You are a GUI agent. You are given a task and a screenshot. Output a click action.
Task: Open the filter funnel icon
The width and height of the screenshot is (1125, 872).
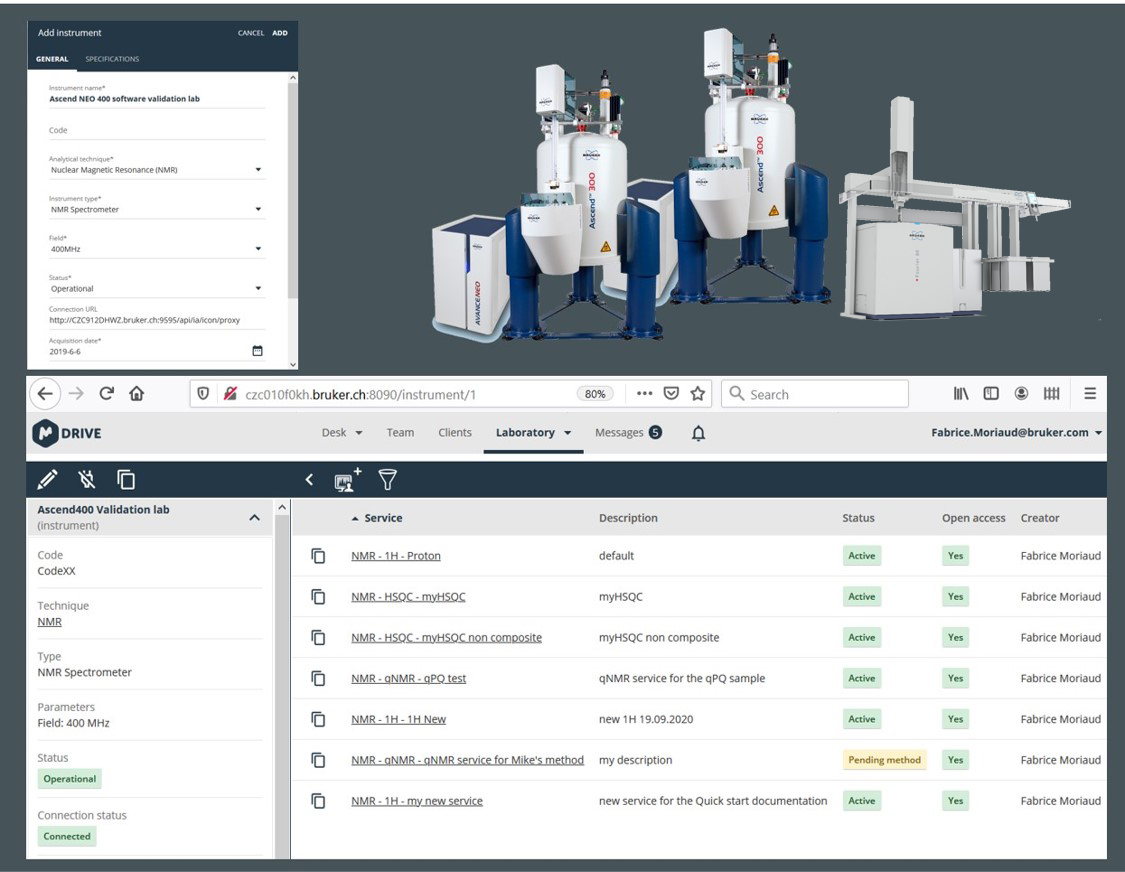click(x=387, y=479)
